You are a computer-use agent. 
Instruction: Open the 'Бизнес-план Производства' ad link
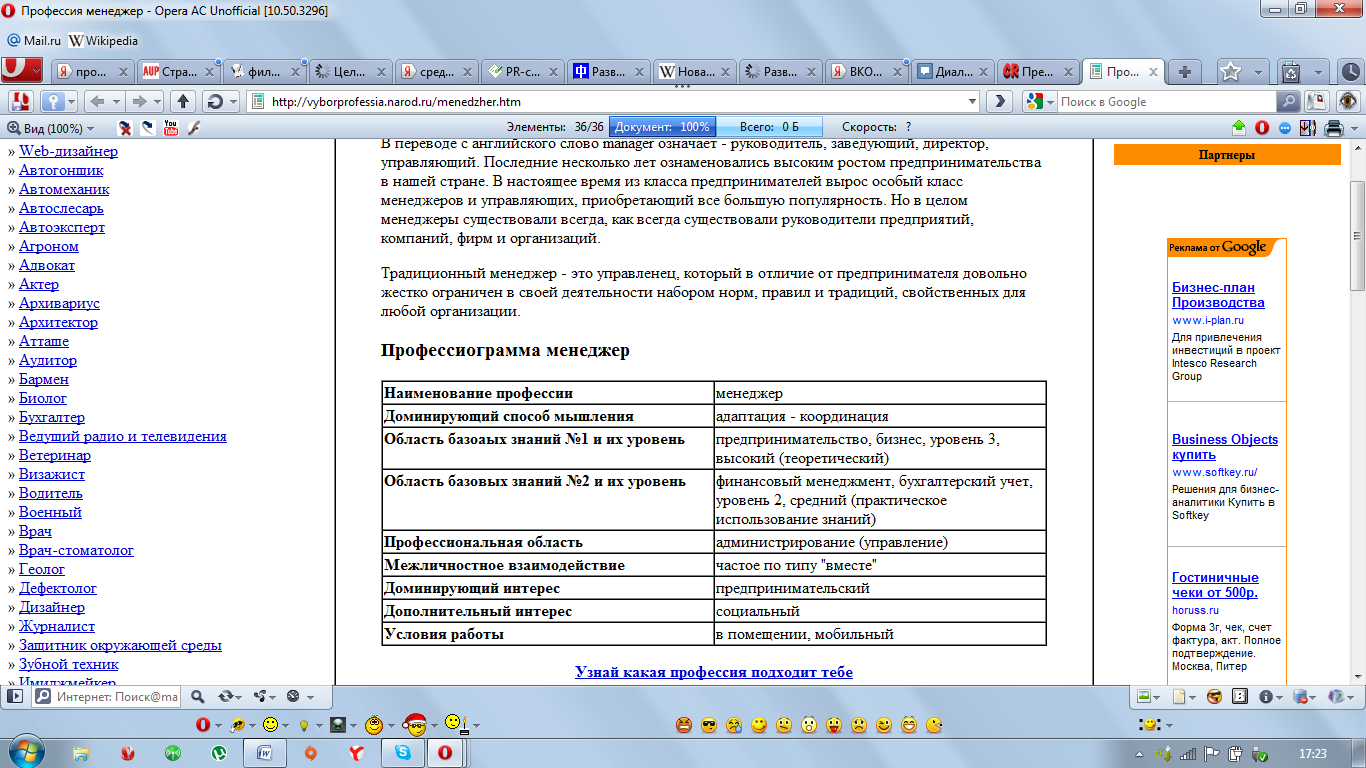[1218, 294]
